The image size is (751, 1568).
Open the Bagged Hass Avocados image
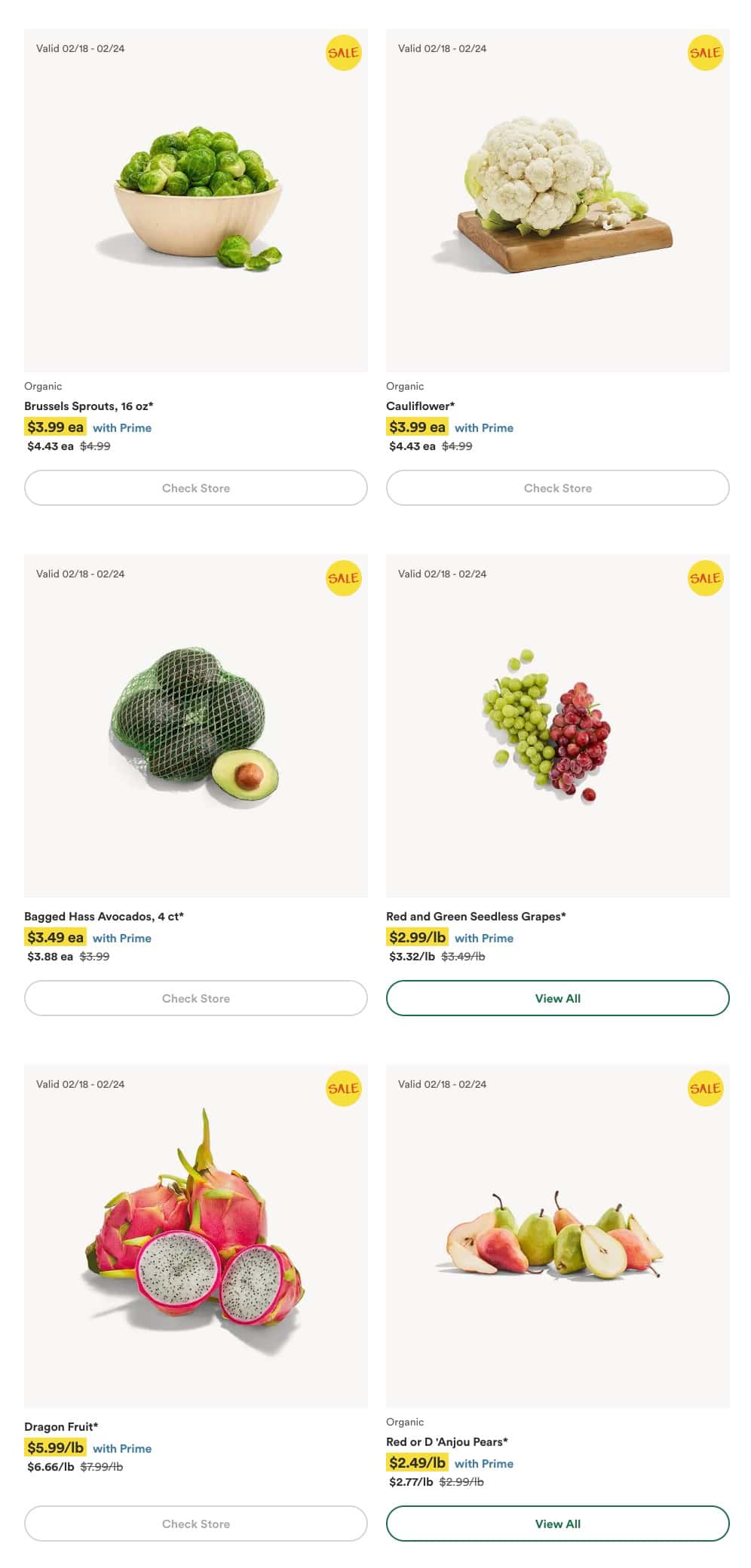pyautogui.click(x=196, y=725)
